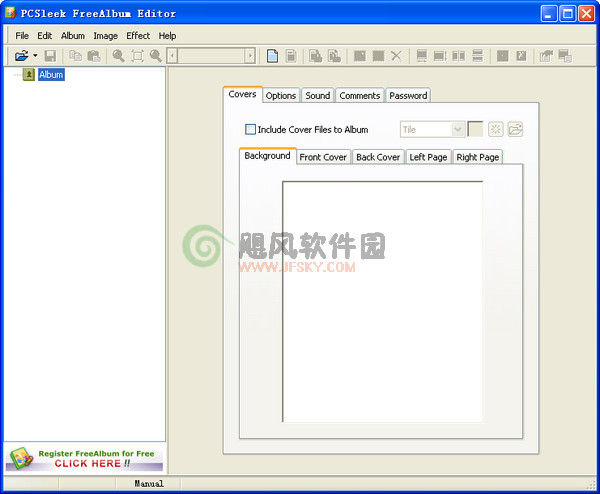Screen dimensions: 600x494
Task: Open the Album menu
Action: tap(73, 35)
